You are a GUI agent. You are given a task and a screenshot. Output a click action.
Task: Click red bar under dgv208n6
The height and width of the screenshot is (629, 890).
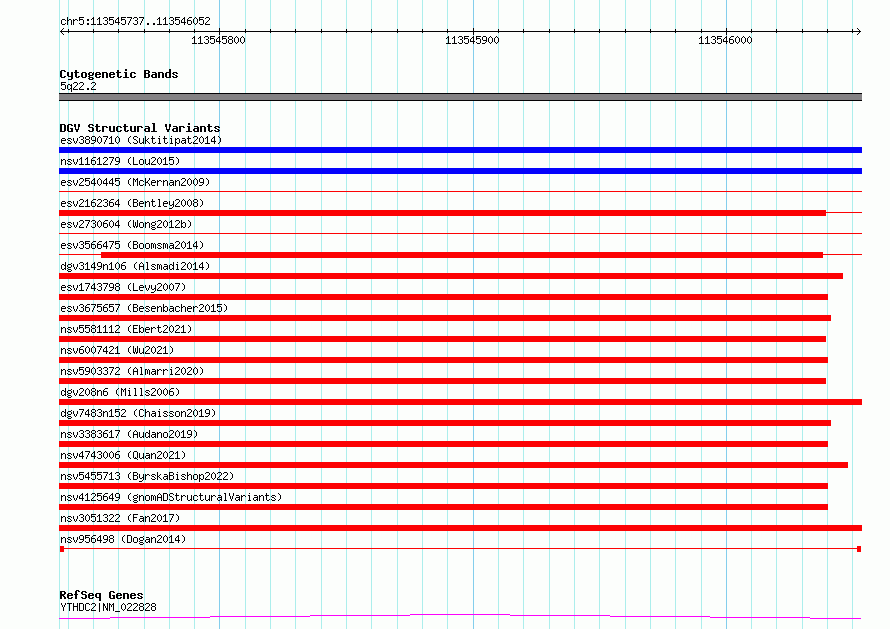coord(460,402)
